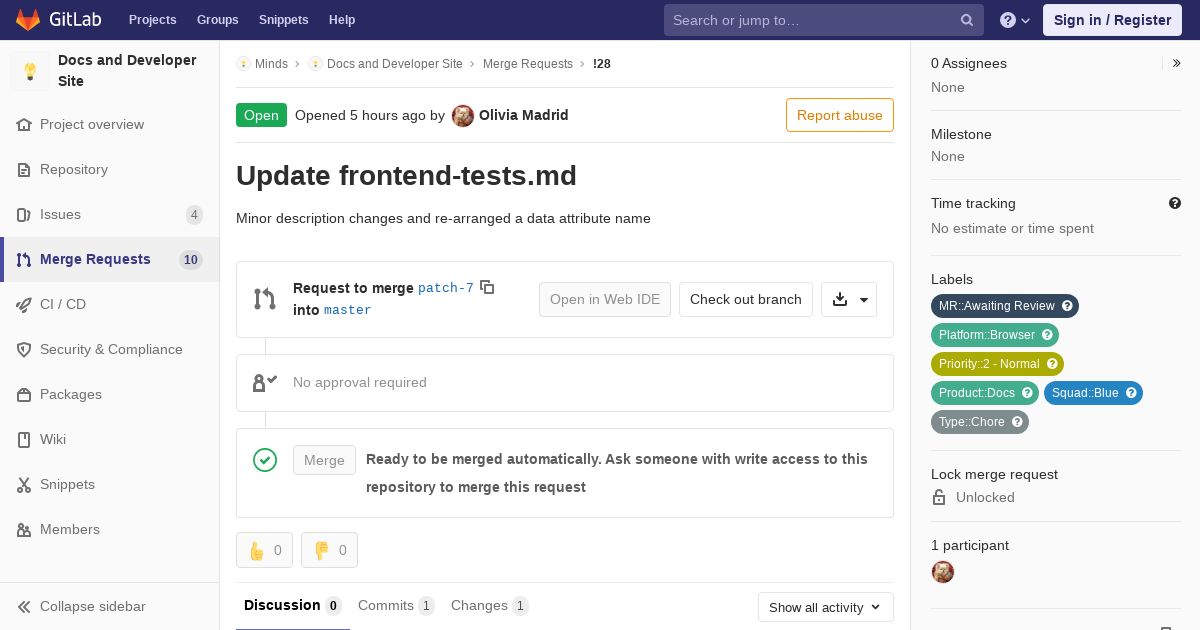
Task: Expand the download options dropdown
Action: pyautogui.click(x=849, y=299)
